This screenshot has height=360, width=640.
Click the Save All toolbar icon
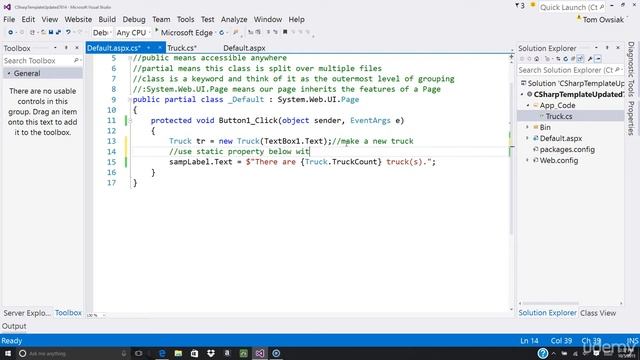point(58,32)
